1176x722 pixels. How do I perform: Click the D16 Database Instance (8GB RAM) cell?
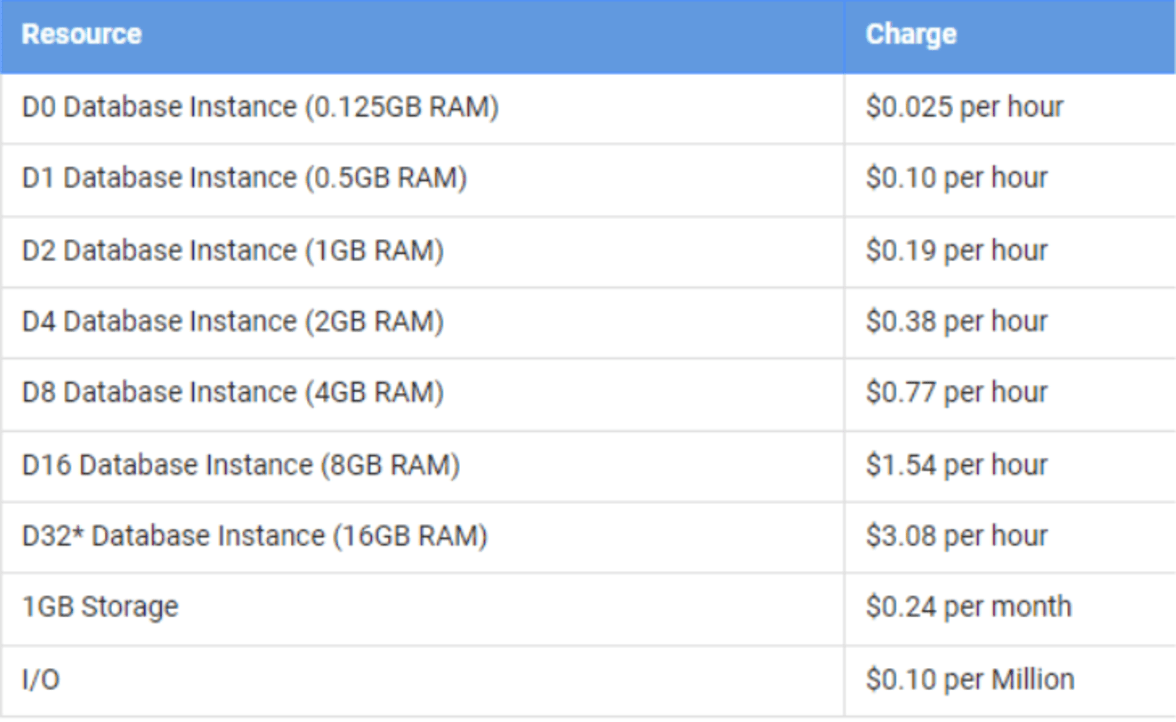coord(241,465)
